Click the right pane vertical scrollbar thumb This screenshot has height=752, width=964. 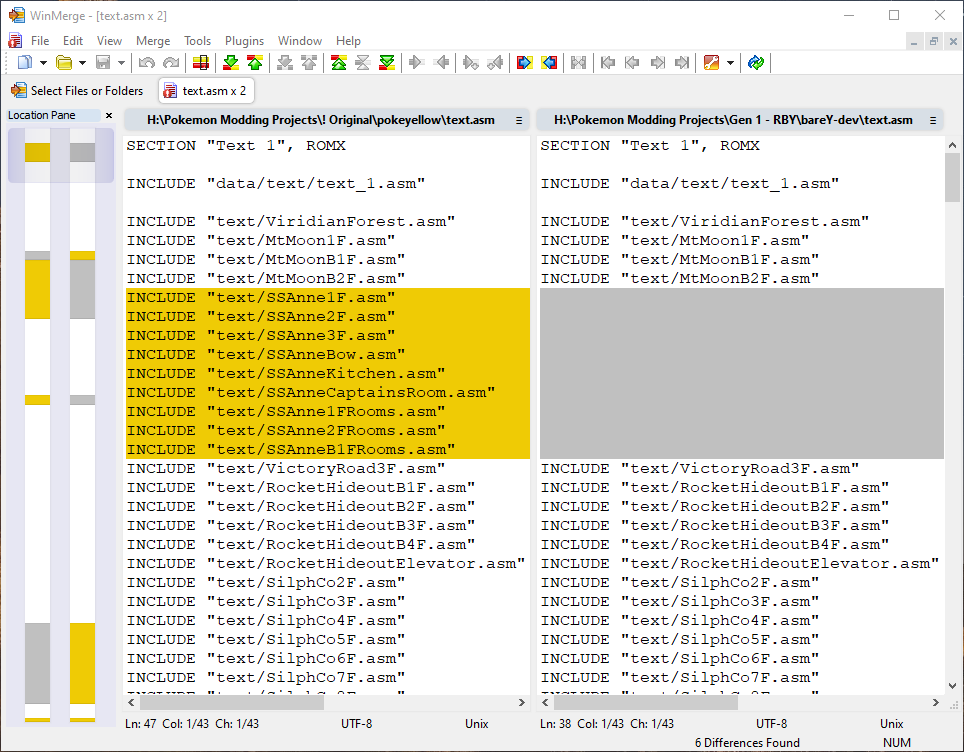click(x=952, y=177)
